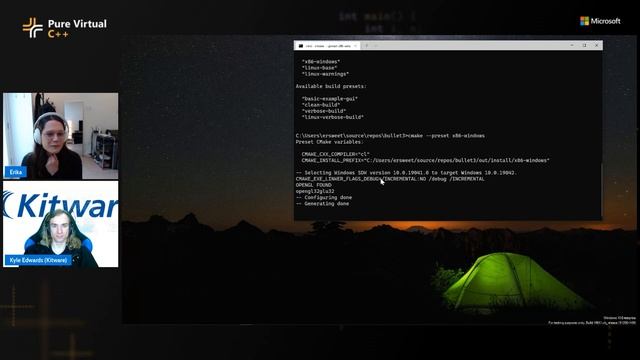The image size is (640, 360).
Task: Click the "Erika" name label
Action: point(16,172)
